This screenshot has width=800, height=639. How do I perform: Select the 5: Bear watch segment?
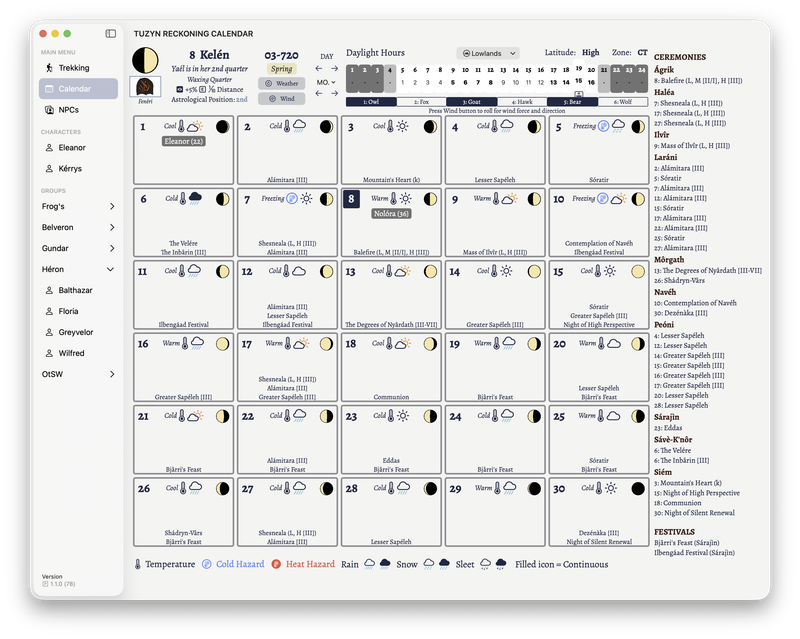click(x=572, y=102)
